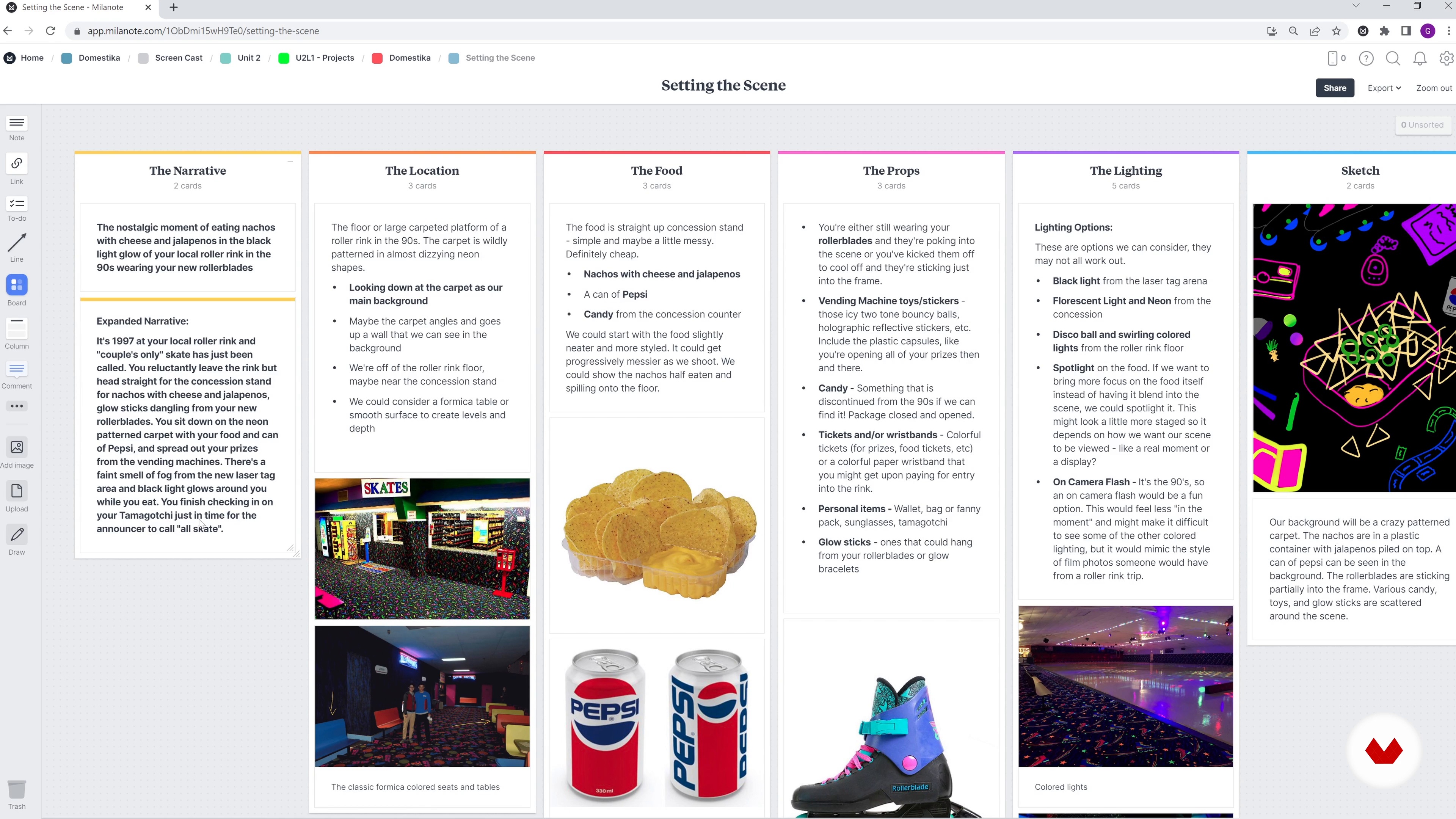This screenshot has width=1456, height=819.
Task: Click the Upload tool
Action: (17, 497)
